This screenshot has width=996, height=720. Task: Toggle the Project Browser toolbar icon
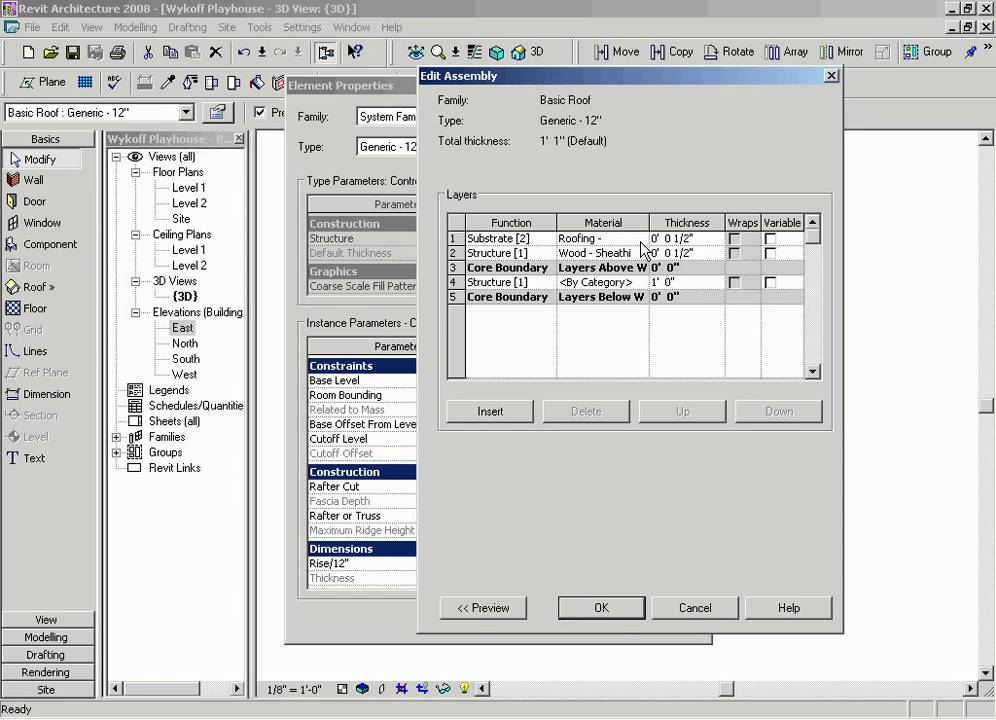tap(326, 52)
